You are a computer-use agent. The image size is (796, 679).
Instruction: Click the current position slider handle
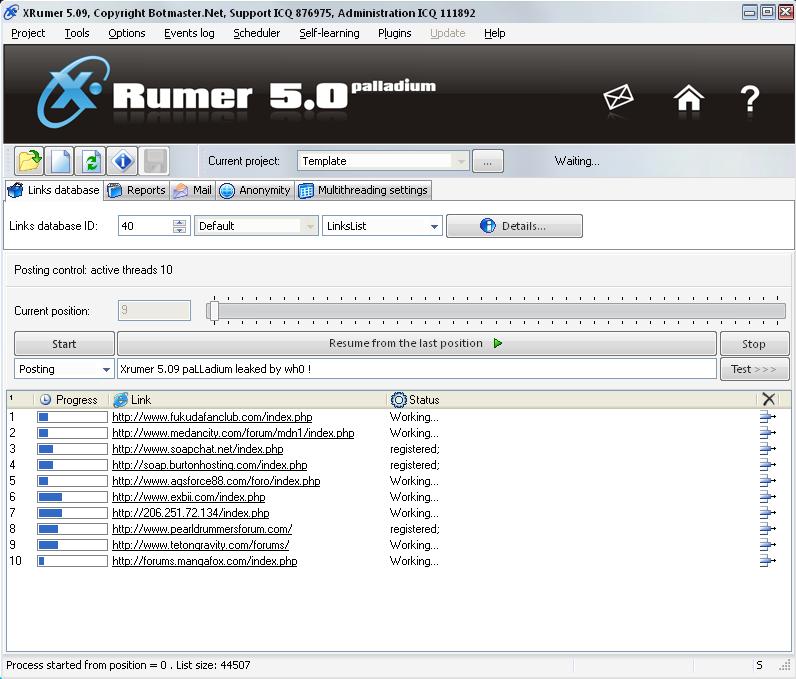[x=213, y=311]
